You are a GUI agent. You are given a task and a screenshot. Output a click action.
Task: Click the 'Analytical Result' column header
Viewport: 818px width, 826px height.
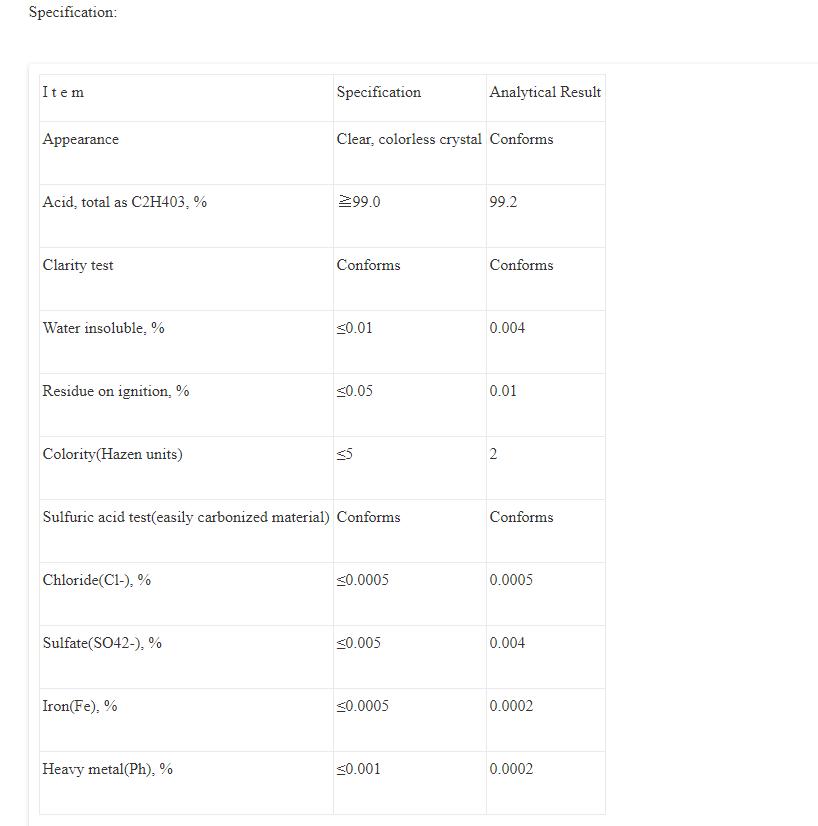545,93
